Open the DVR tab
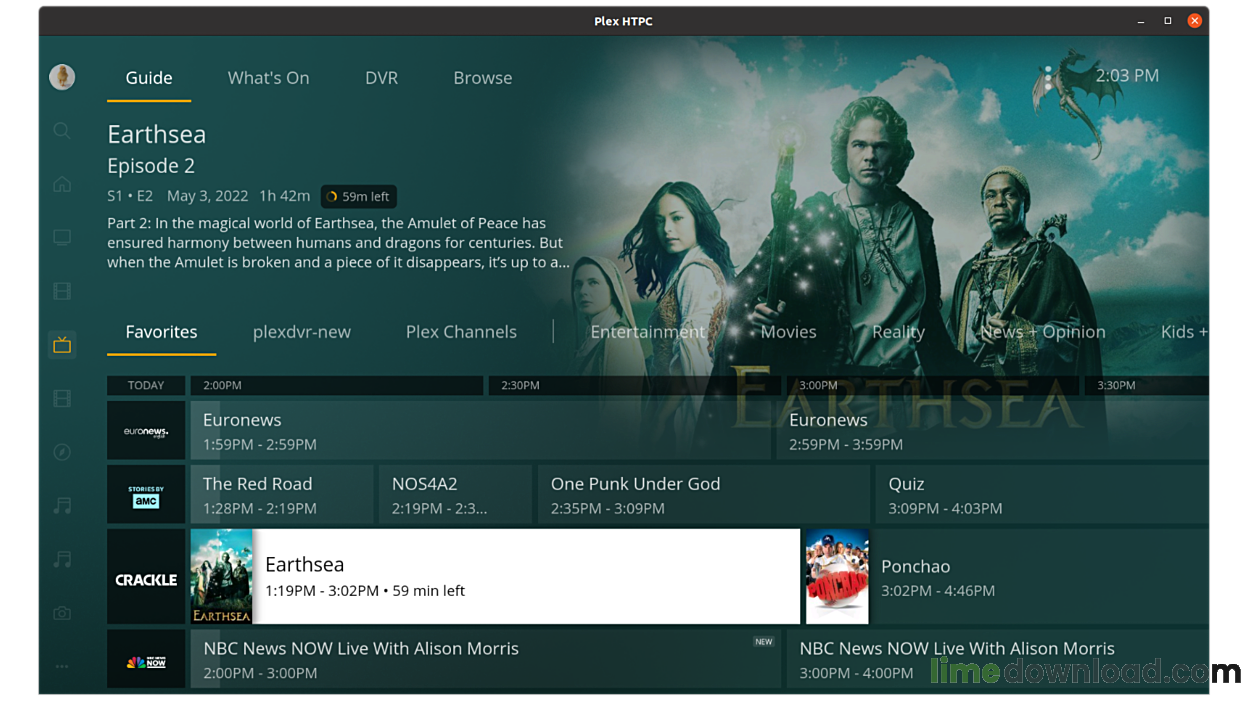The width and height of the screenshot is (1248, 702). (x=381, y=77)
